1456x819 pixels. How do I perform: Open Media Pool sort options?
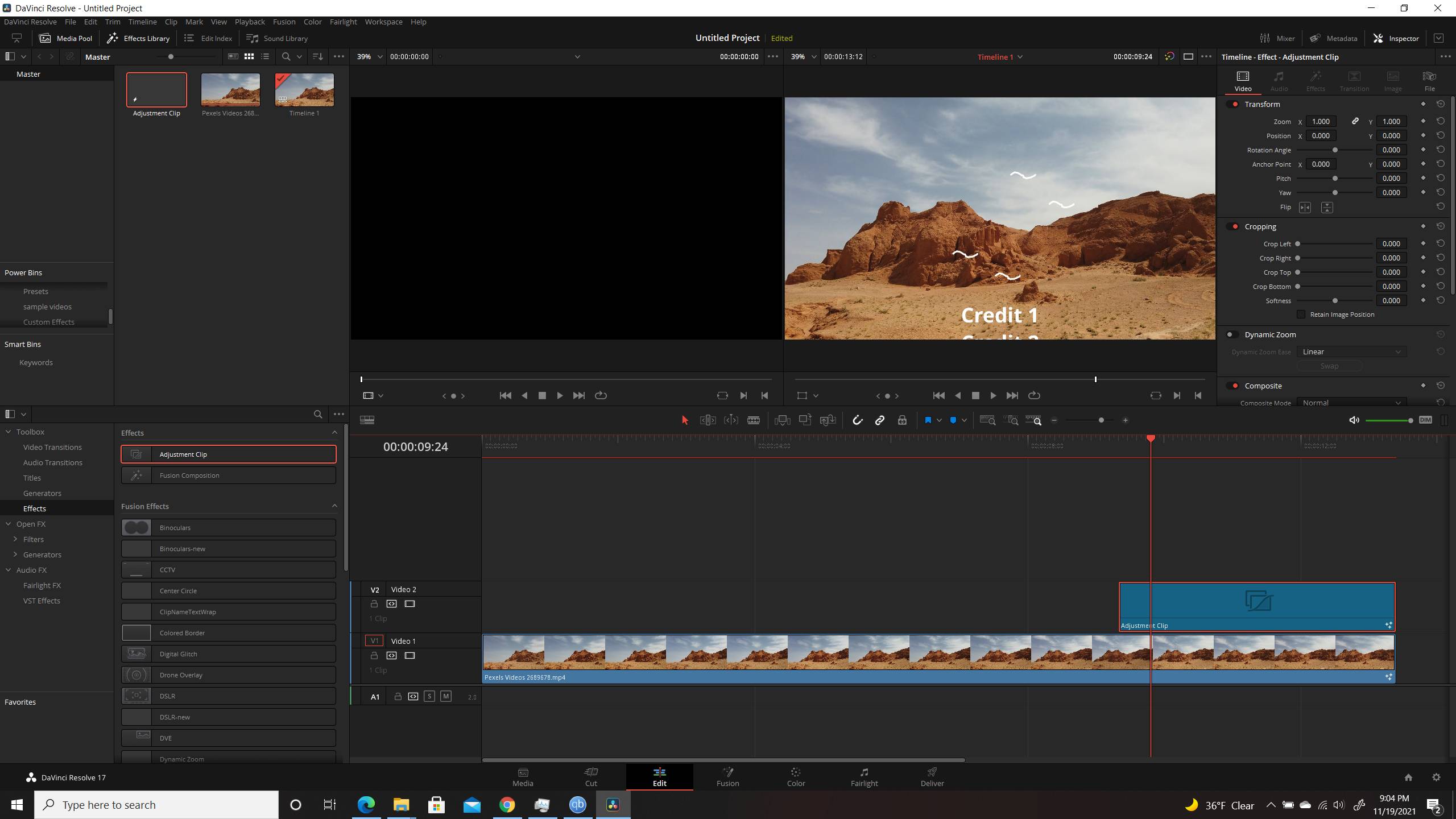318,56
